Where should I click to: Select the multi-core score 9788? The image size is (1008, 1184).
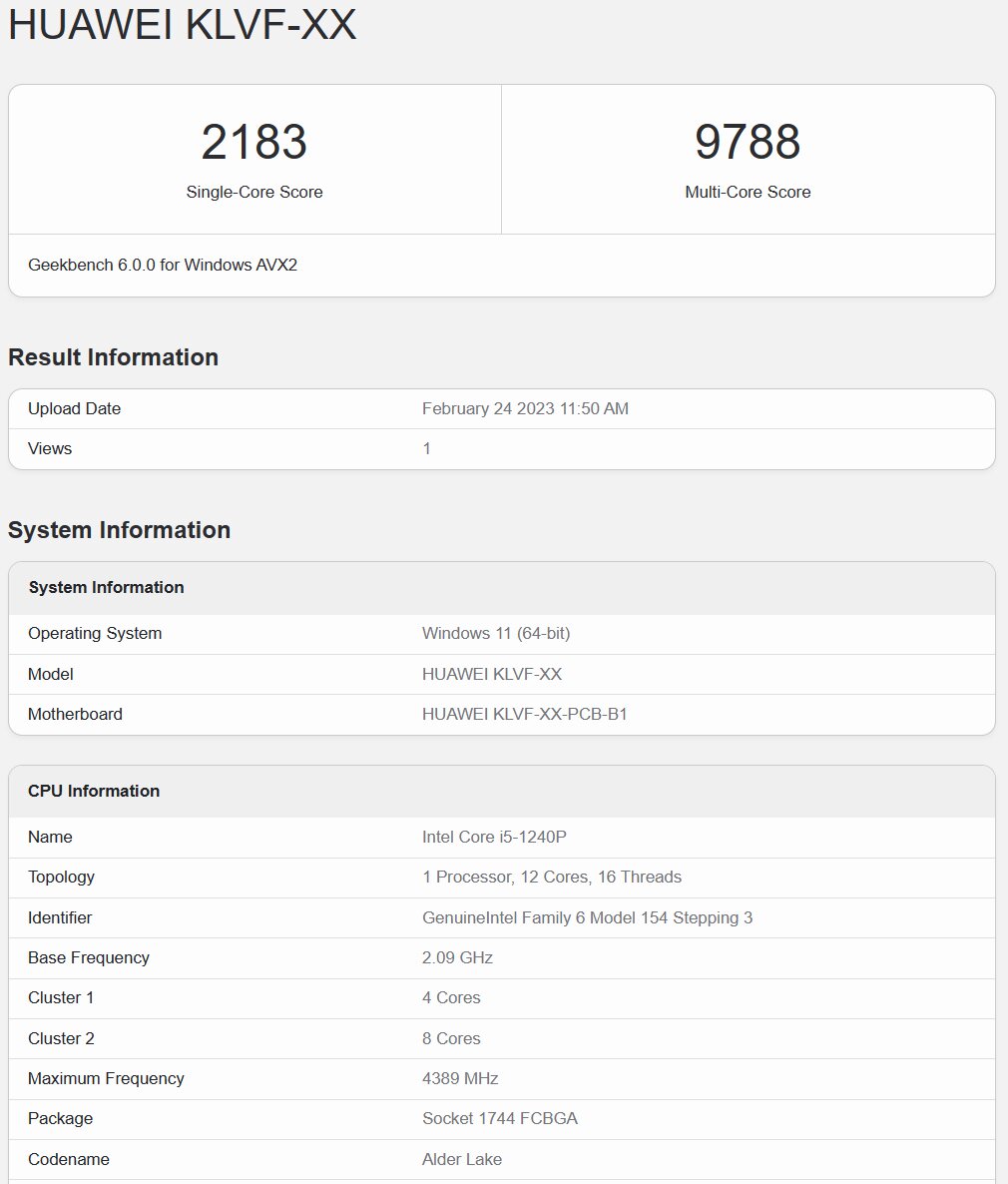748,141
